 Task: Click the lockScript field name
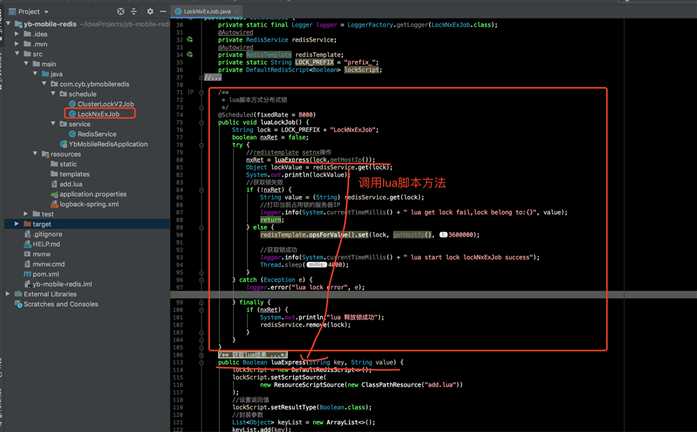362,69
